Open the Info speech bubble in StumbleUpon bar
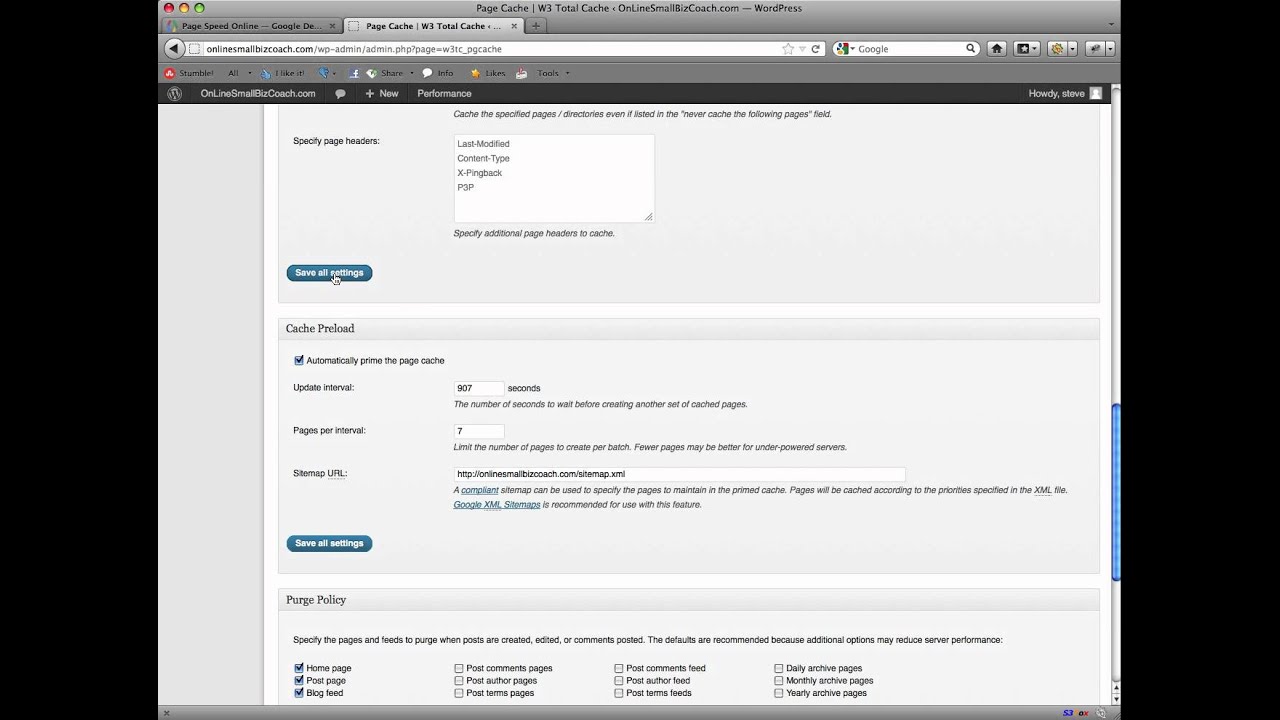 click(428, 73)
